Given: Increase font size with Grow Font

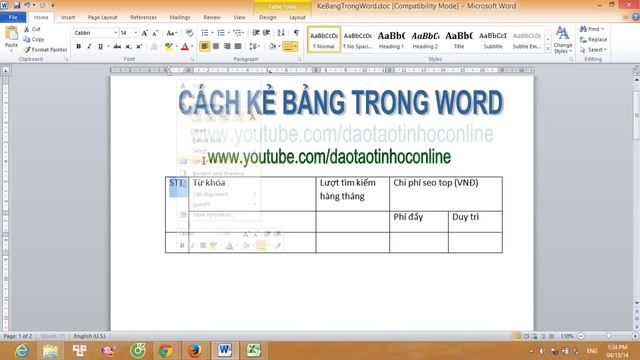Looking at the screenshot, I should pos(144,33).
